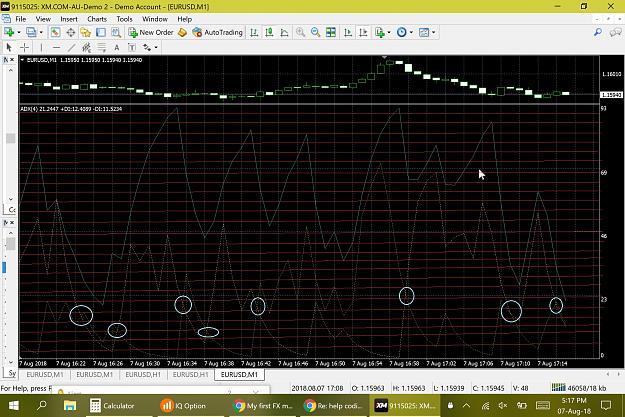Select the Crosshair tool

24,47
